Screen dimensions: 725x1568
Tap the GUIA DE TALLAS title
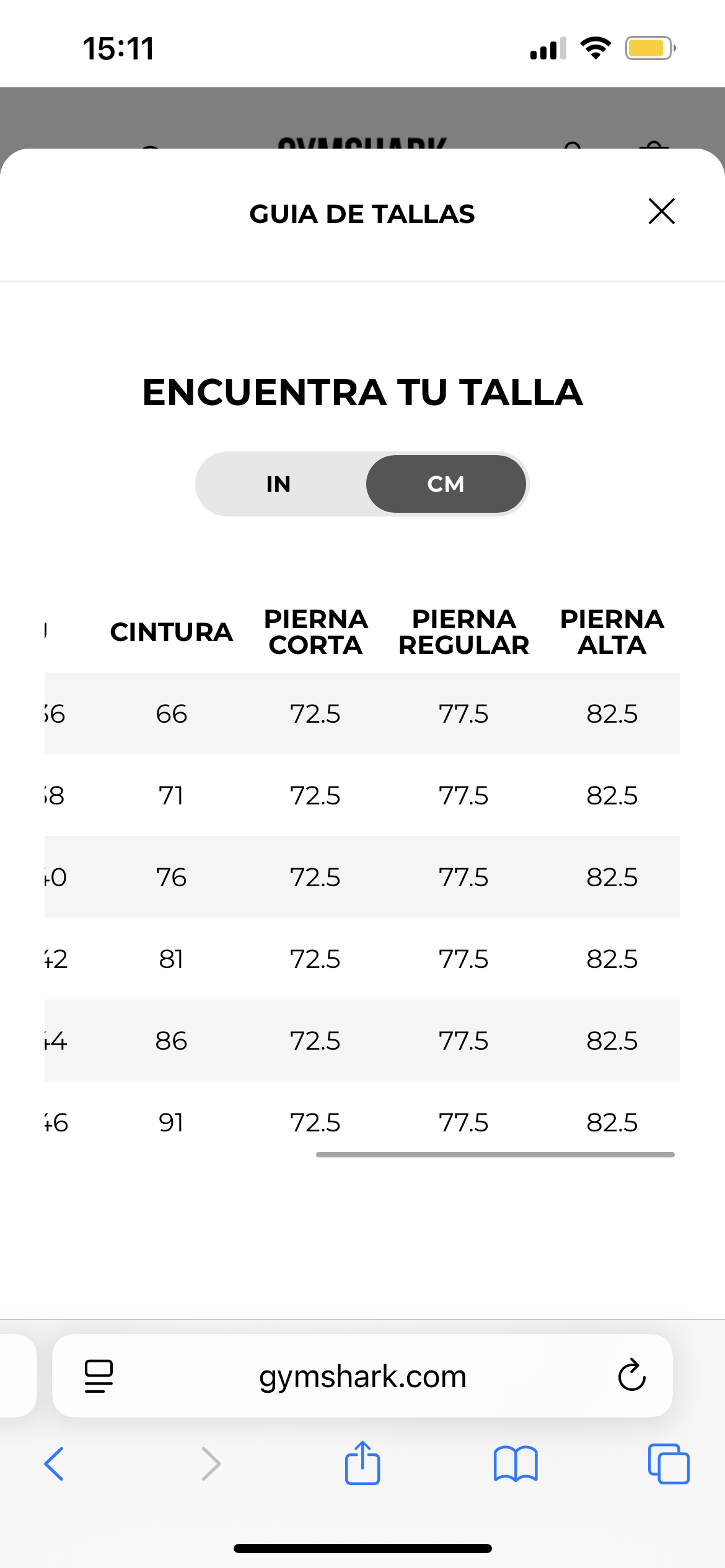coord(362,213)
